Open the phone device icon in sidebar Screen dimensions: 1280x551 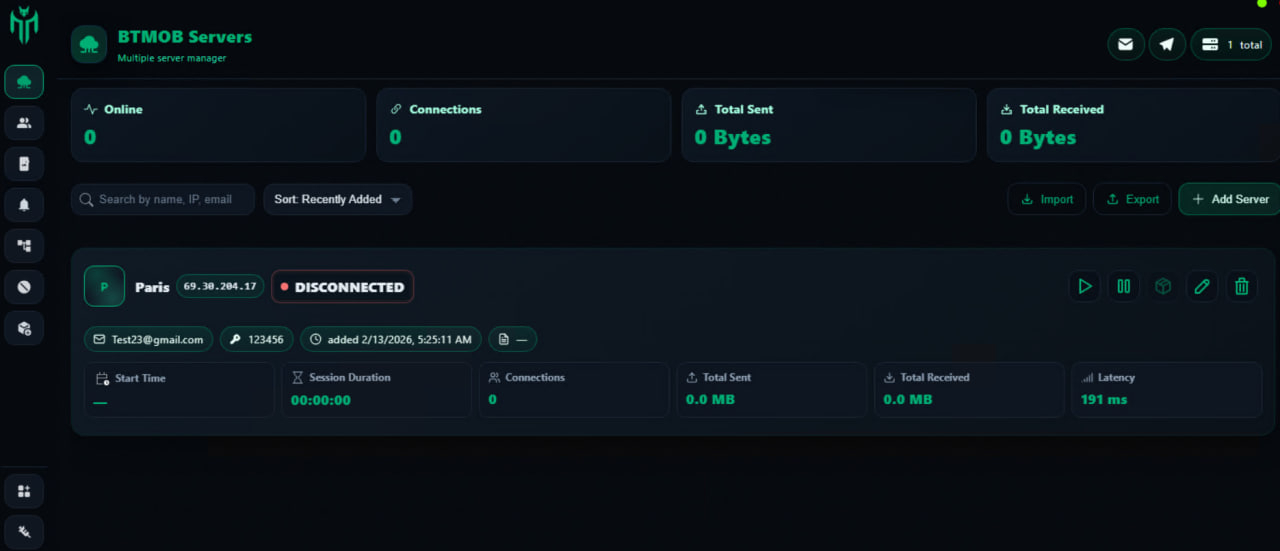point(24,164)
